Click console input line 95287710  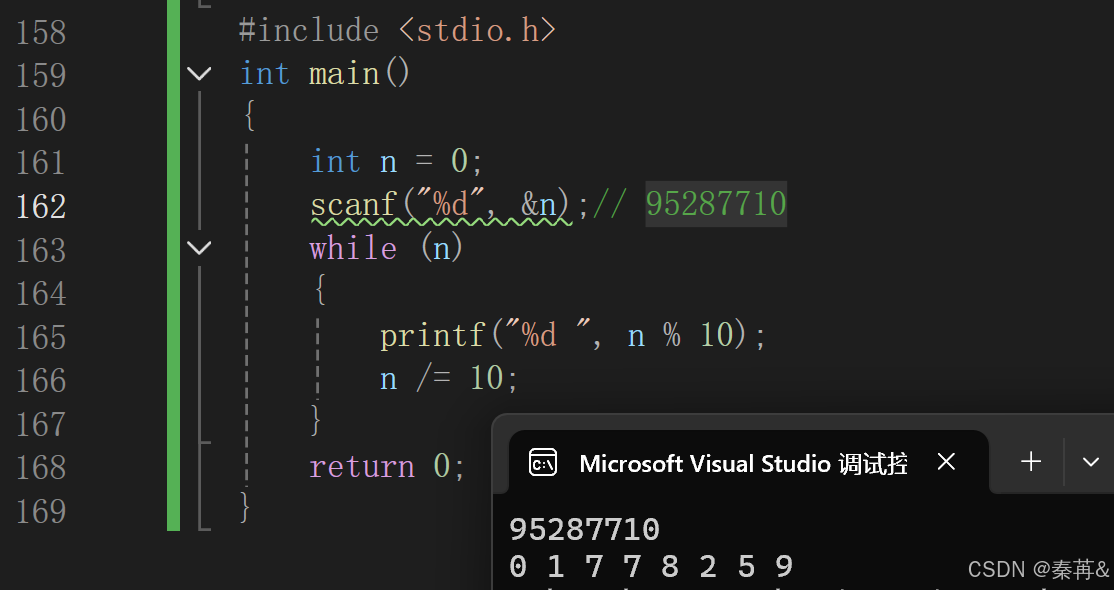585,530
